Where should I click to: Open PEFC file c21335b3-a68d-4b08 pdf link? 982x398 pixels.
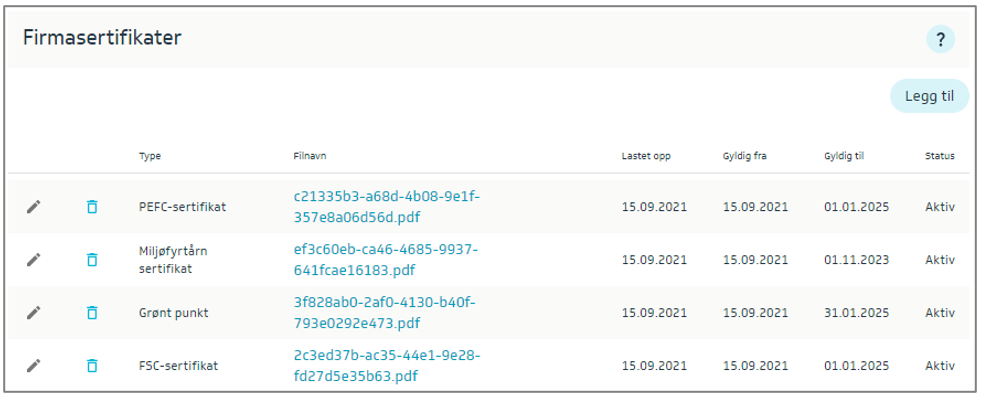386,207
